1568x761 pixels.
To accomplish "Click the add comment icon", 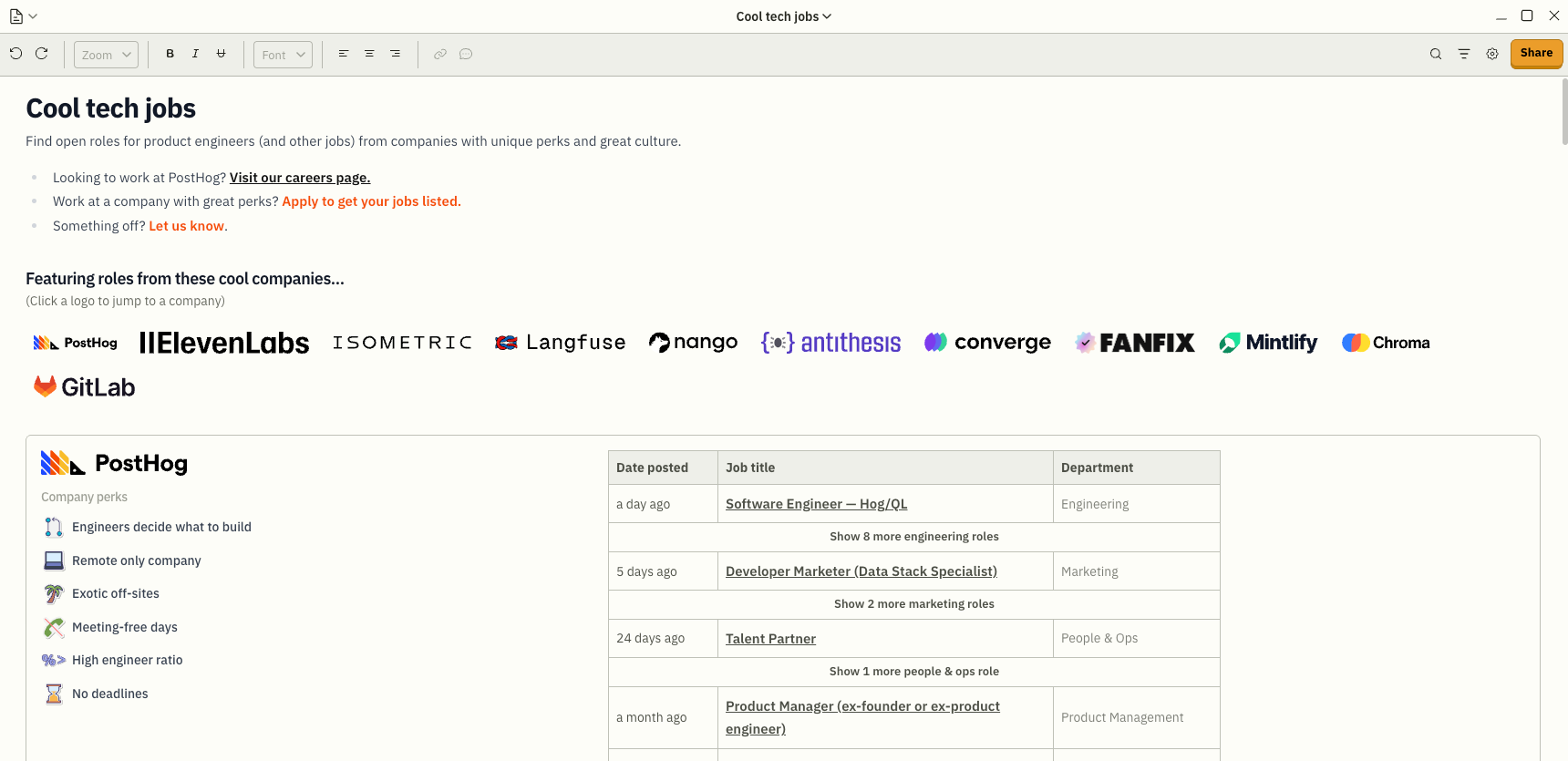I will coord(466,54).
